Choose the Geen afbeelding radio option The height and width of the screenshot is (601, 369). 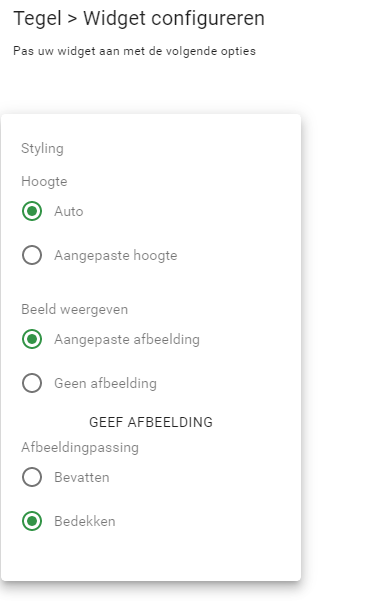(32, 383)
